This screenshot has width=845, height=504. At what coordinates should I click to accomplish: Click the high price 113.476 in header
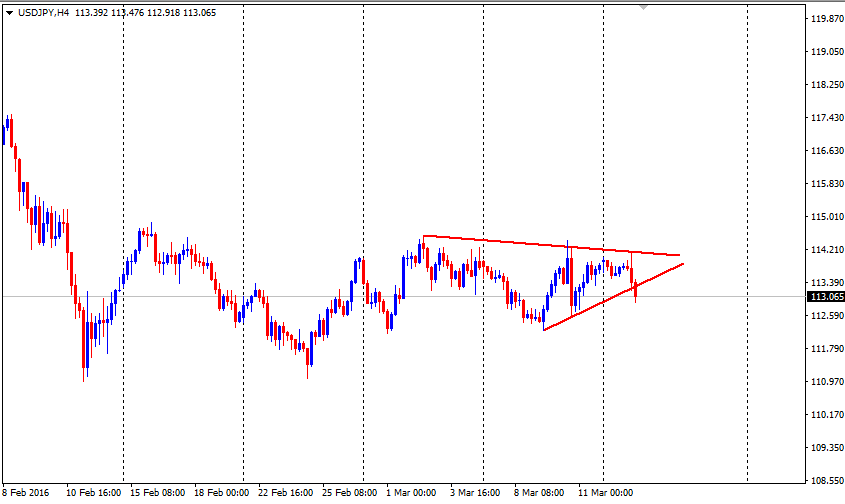tap(128, 12)
